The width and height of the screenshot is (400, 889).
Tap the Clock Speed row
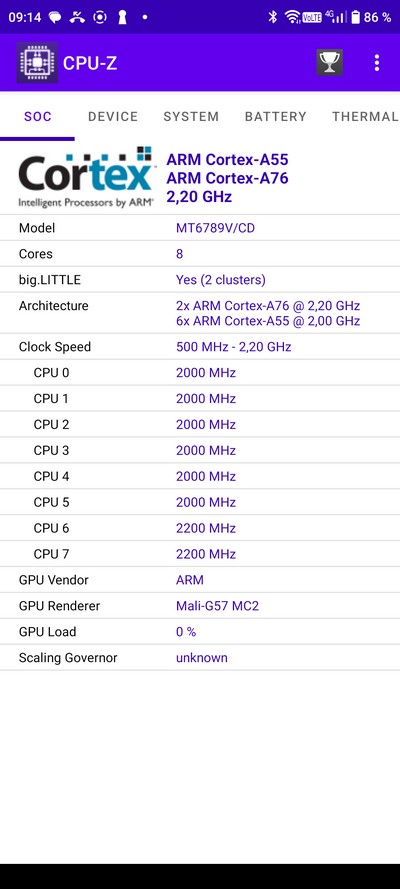pyautogui.click(x=200, y=346)
